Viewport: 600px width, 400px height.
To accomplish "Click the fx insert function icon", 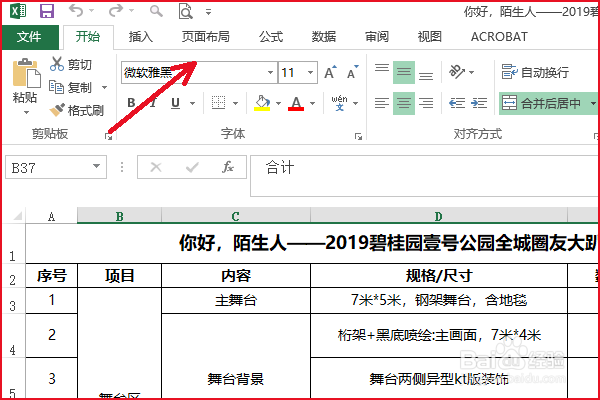I will 227,167.
